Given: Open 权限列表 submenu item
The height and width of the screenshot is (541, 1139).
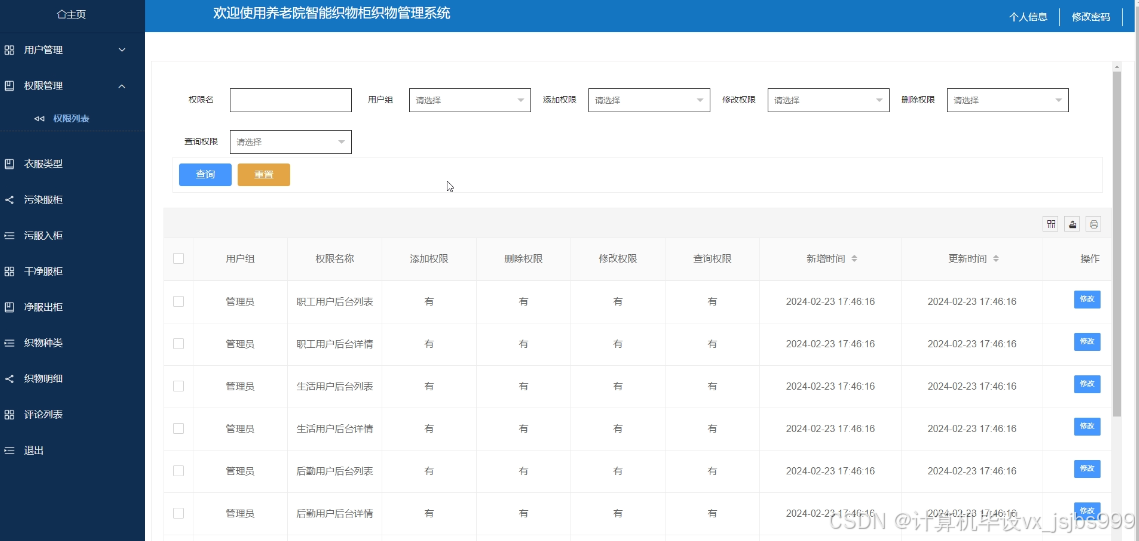Looking at the screenshot, I should pos(71,118).
